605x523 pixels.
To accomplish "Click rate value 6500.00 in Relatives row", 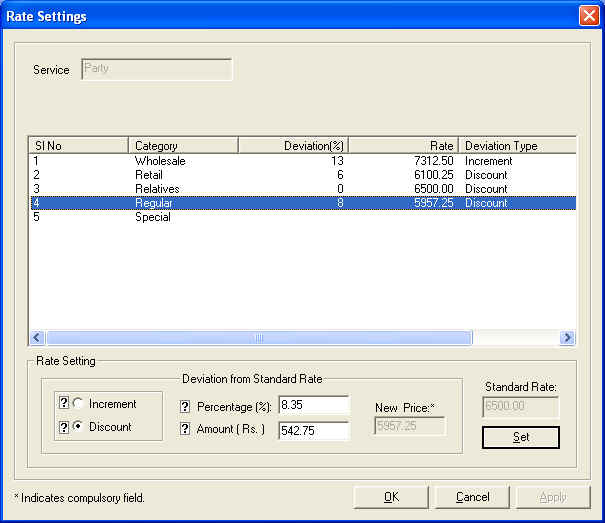I will (434, 189).
